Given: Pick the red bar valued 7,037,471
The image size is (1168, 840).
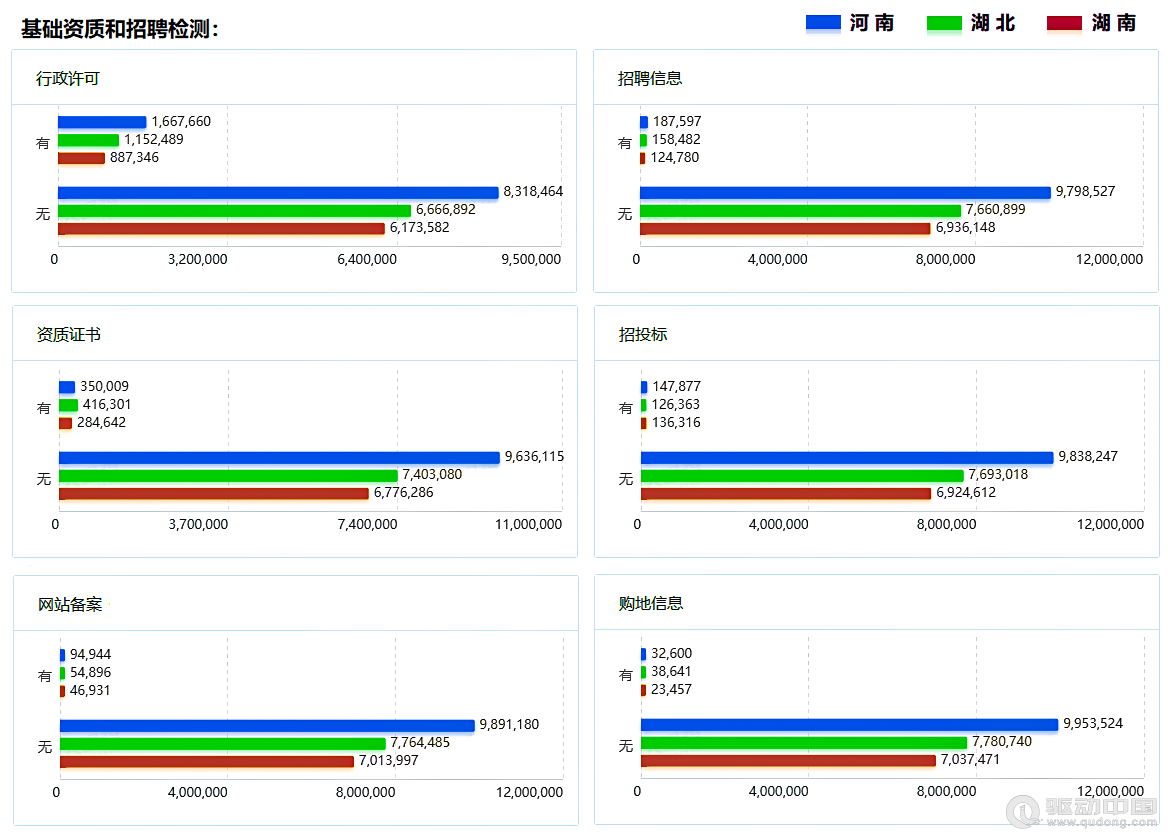Looking at the screenshot, I should click(788, 760).
